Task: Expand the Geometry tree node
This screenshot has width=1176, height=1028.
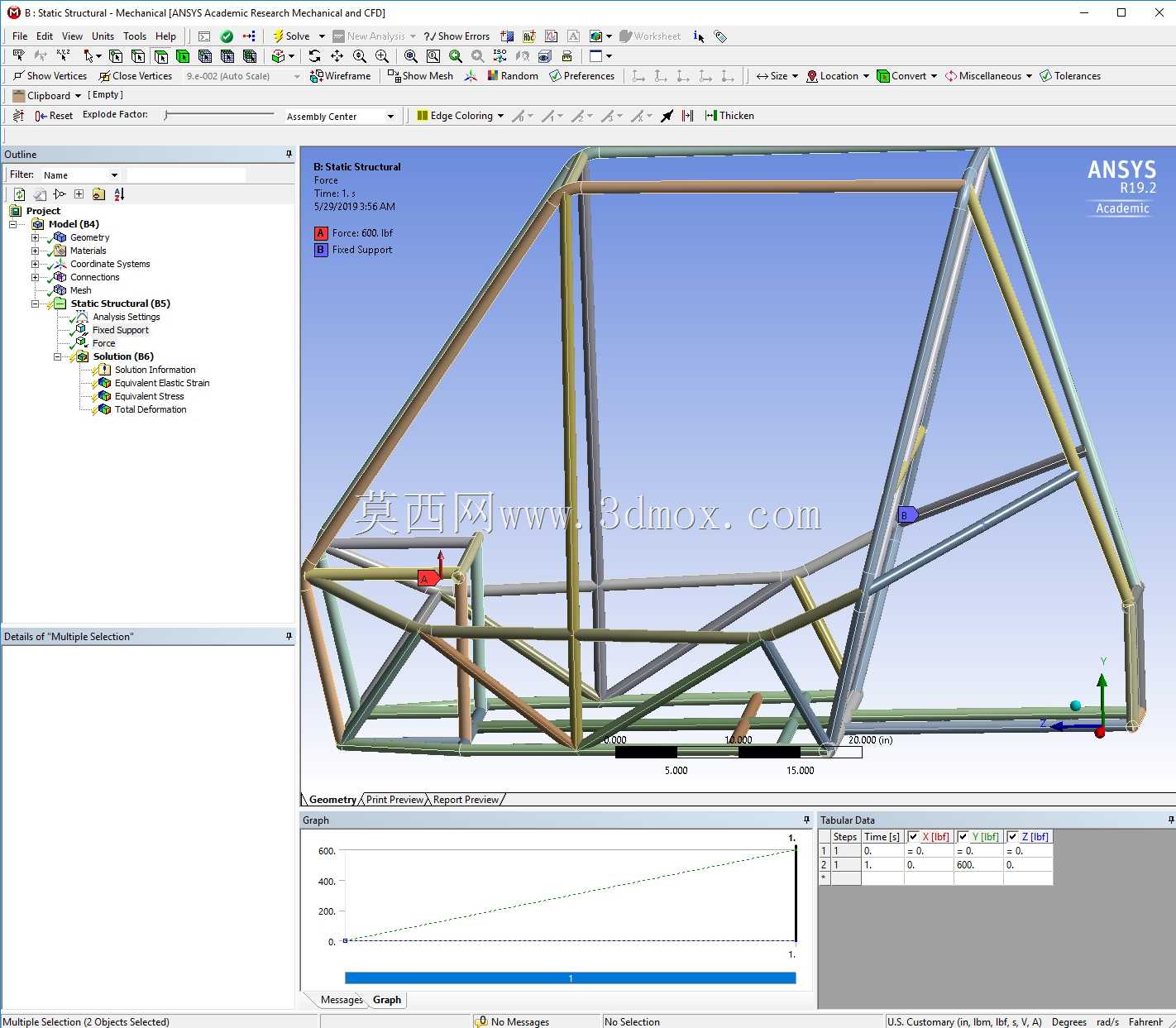Action: [35, 237]
